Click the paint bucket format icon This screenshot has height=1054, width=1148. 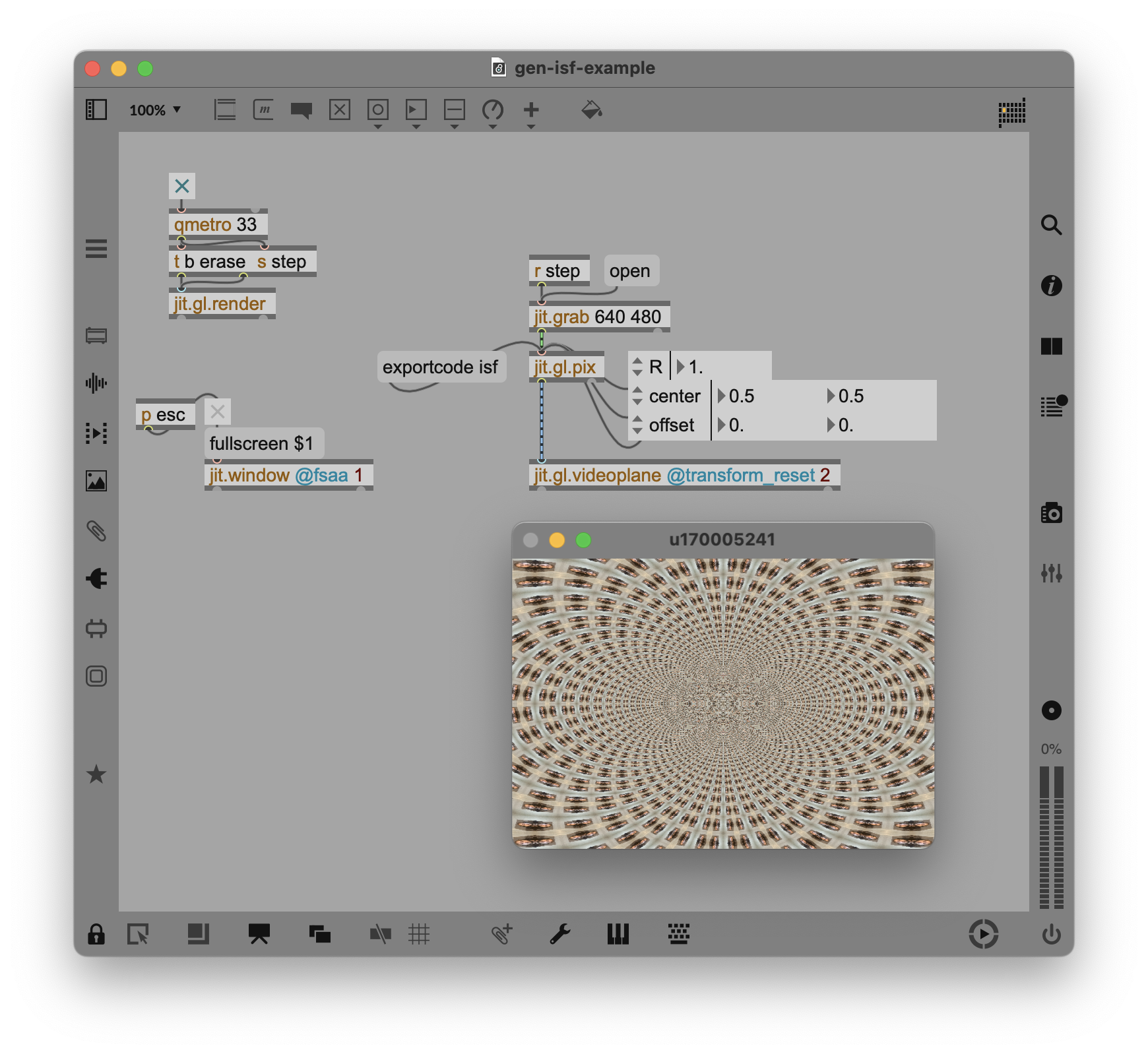pyautogui.click(x=591, y=109)
